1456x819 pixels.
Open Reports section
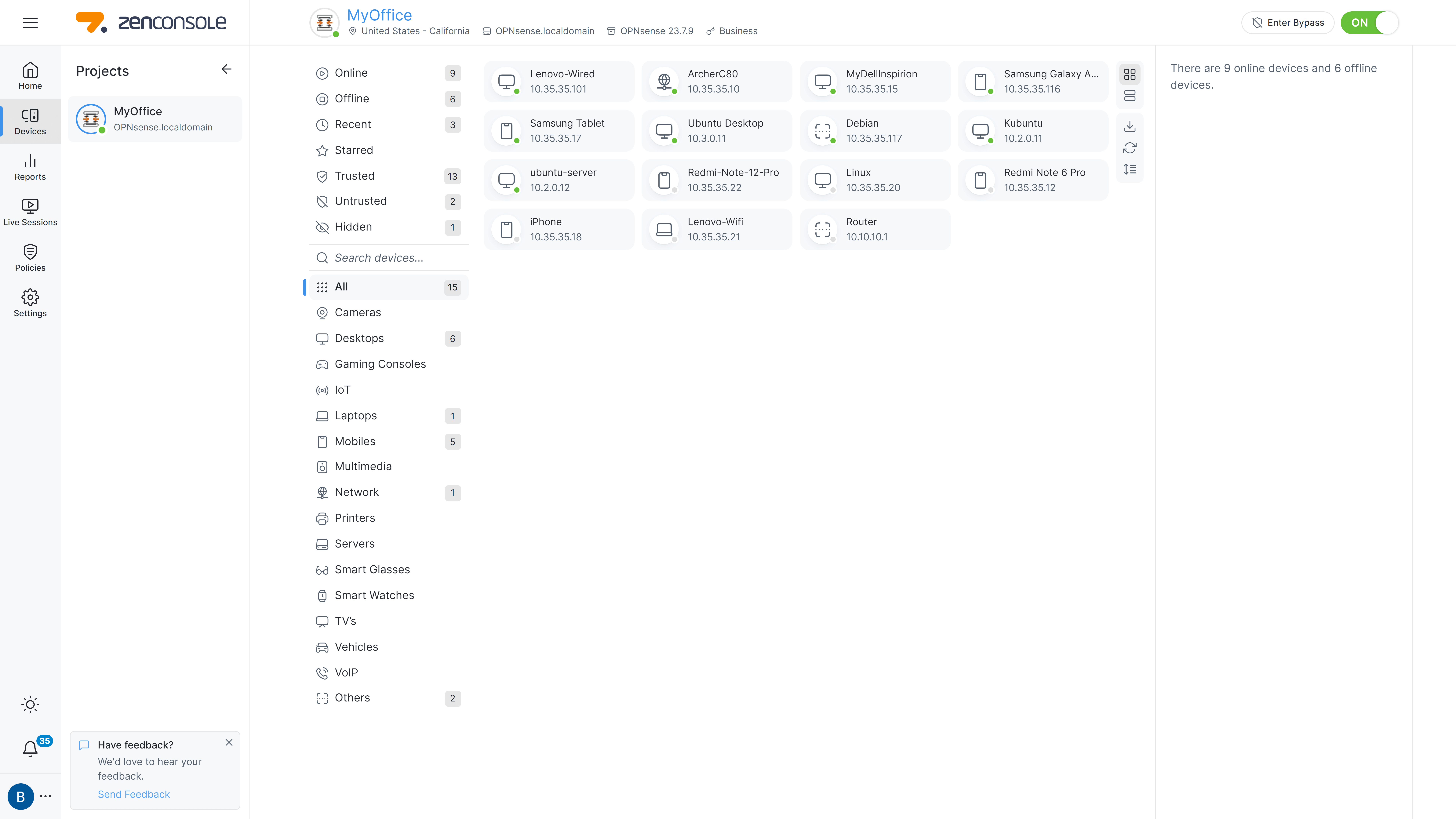pyautogui.click(x=30, y=167)
